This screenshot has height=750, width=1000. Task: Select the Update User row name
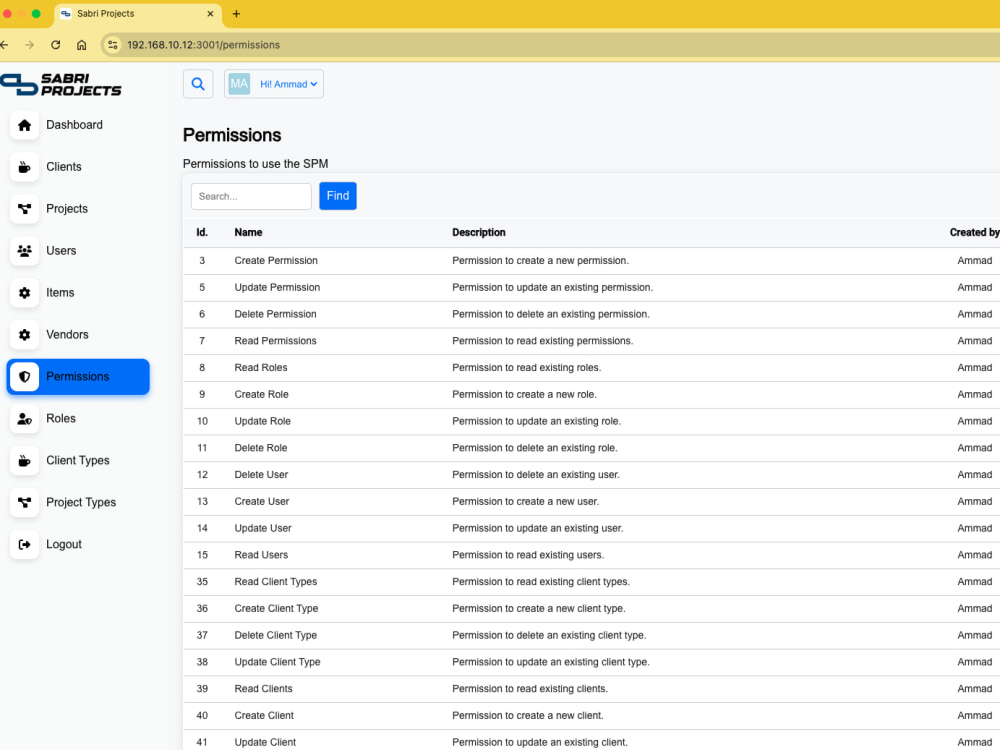[x=263, y=528]
